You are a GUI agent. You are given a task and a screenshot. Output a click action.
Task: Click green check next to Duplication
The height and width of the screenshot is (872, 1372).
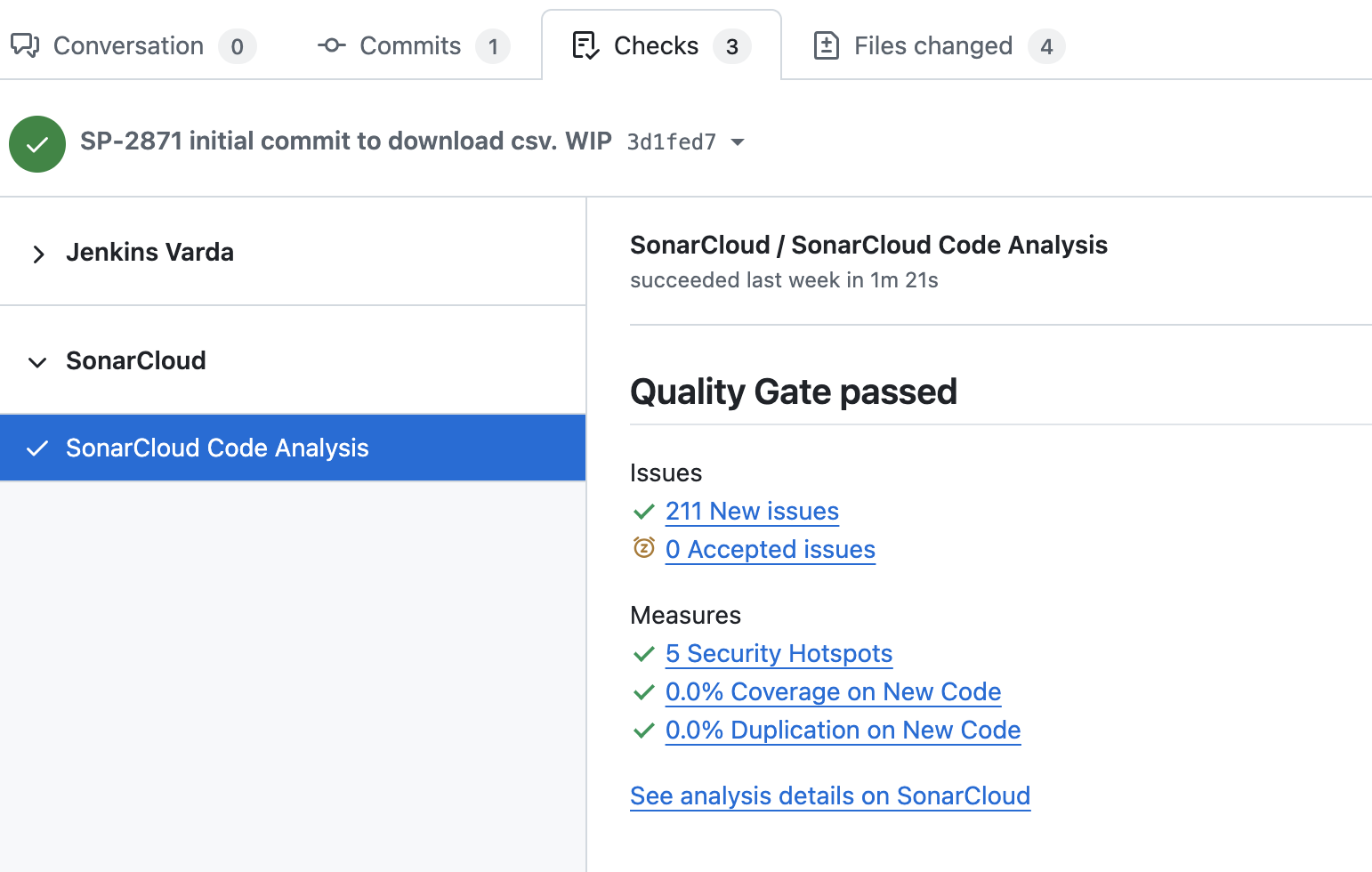[x=644, y=731]
